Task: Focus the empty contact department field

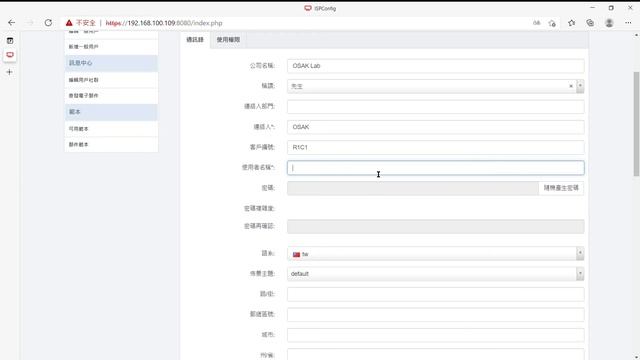Action: point(436,107)
